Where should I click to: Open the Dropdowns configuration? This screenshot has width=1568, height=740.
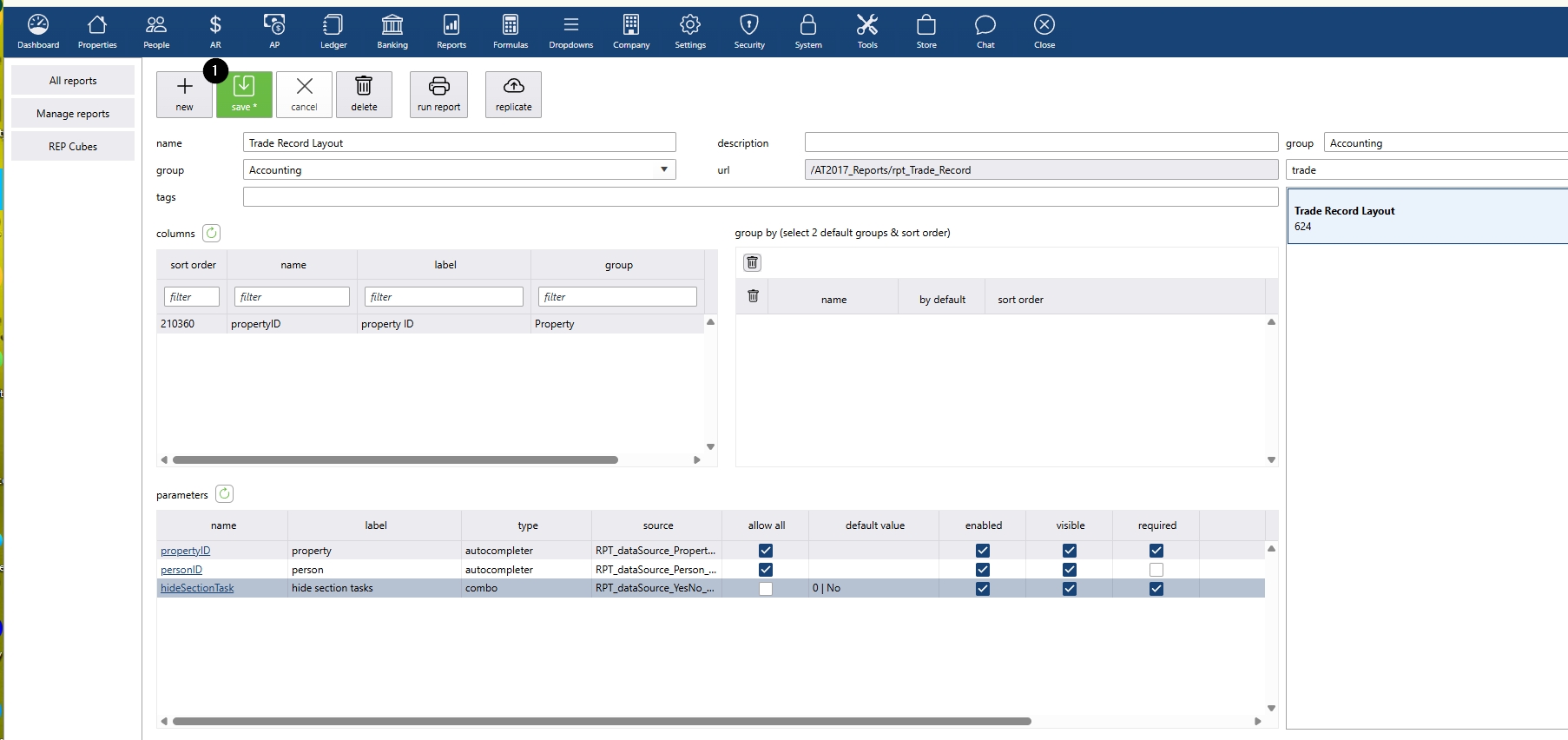point(571,32)
